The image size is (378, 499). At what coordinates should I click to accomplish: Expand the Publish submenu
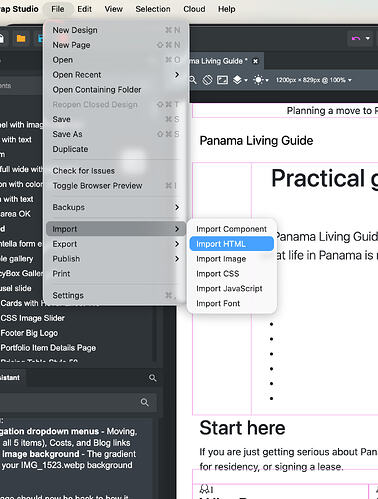[116, 259]
